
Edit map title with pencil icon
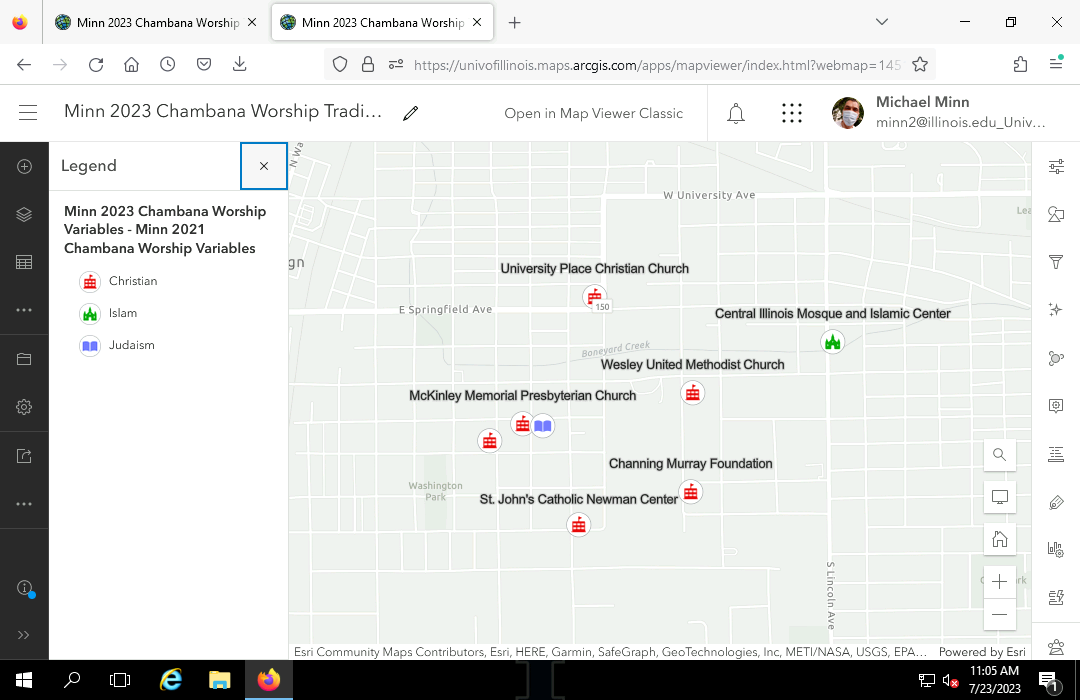[410, 113]
